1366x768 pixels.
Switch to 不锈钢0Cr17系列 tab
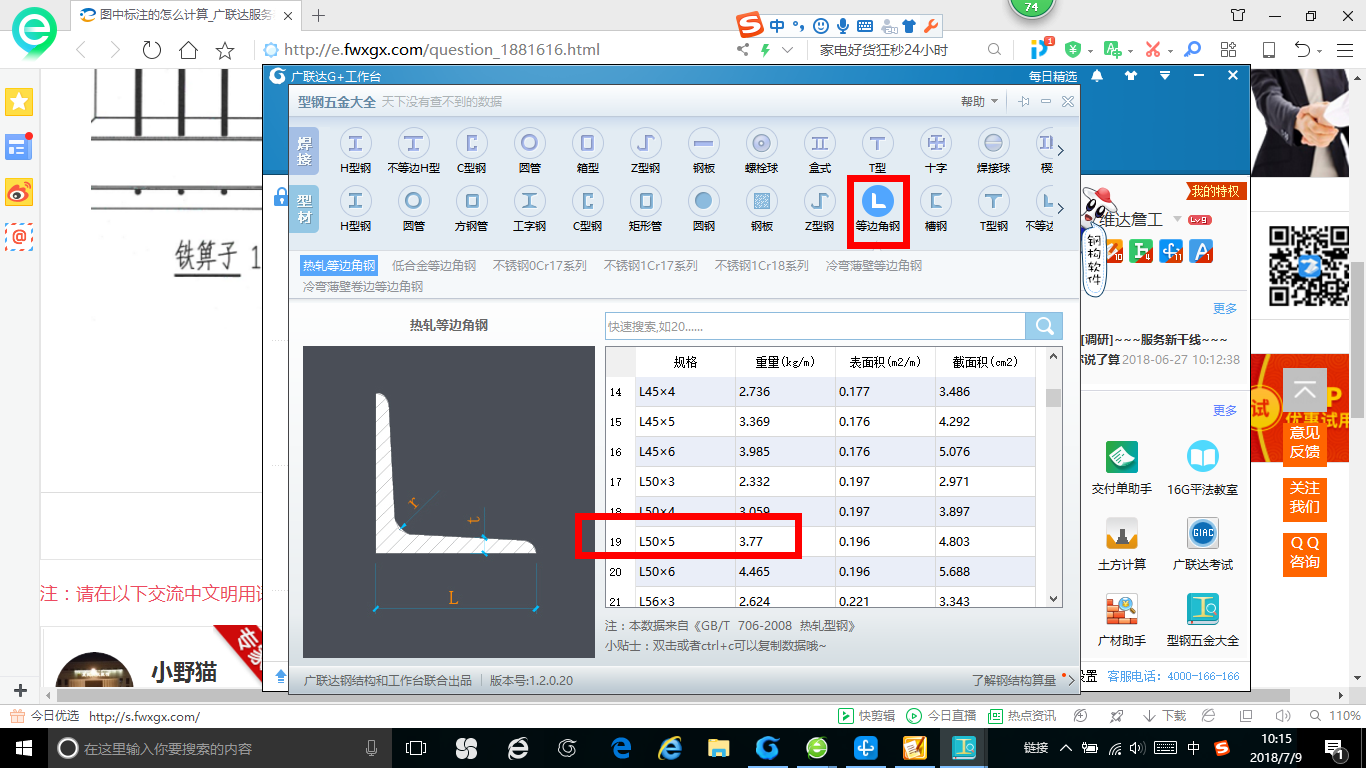pyautogui.click(x=540, y=265)
